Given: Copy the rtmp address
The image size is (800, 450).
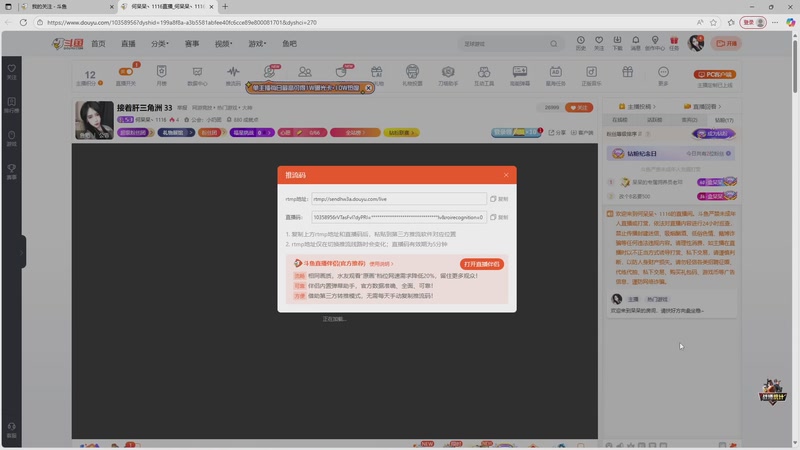Looking at the screenshot, I should pos(498,199).
